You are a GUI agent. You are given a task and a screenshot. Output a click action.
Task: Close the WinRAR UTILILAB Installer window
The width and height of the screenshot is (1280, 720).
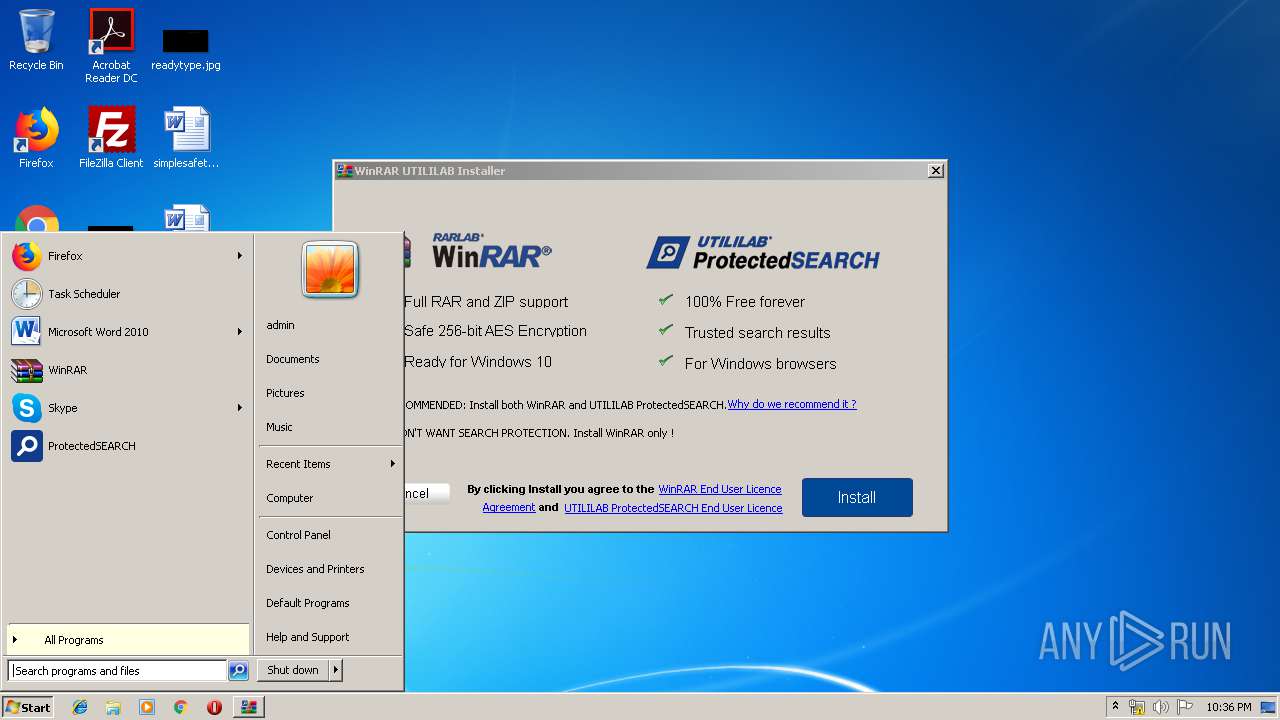pyautogui.click(x=936, y=171)
